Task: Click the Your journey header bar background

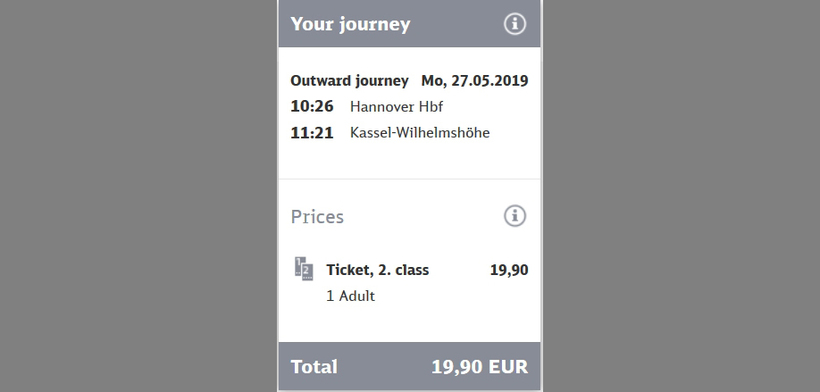Action: click(455, 24)
